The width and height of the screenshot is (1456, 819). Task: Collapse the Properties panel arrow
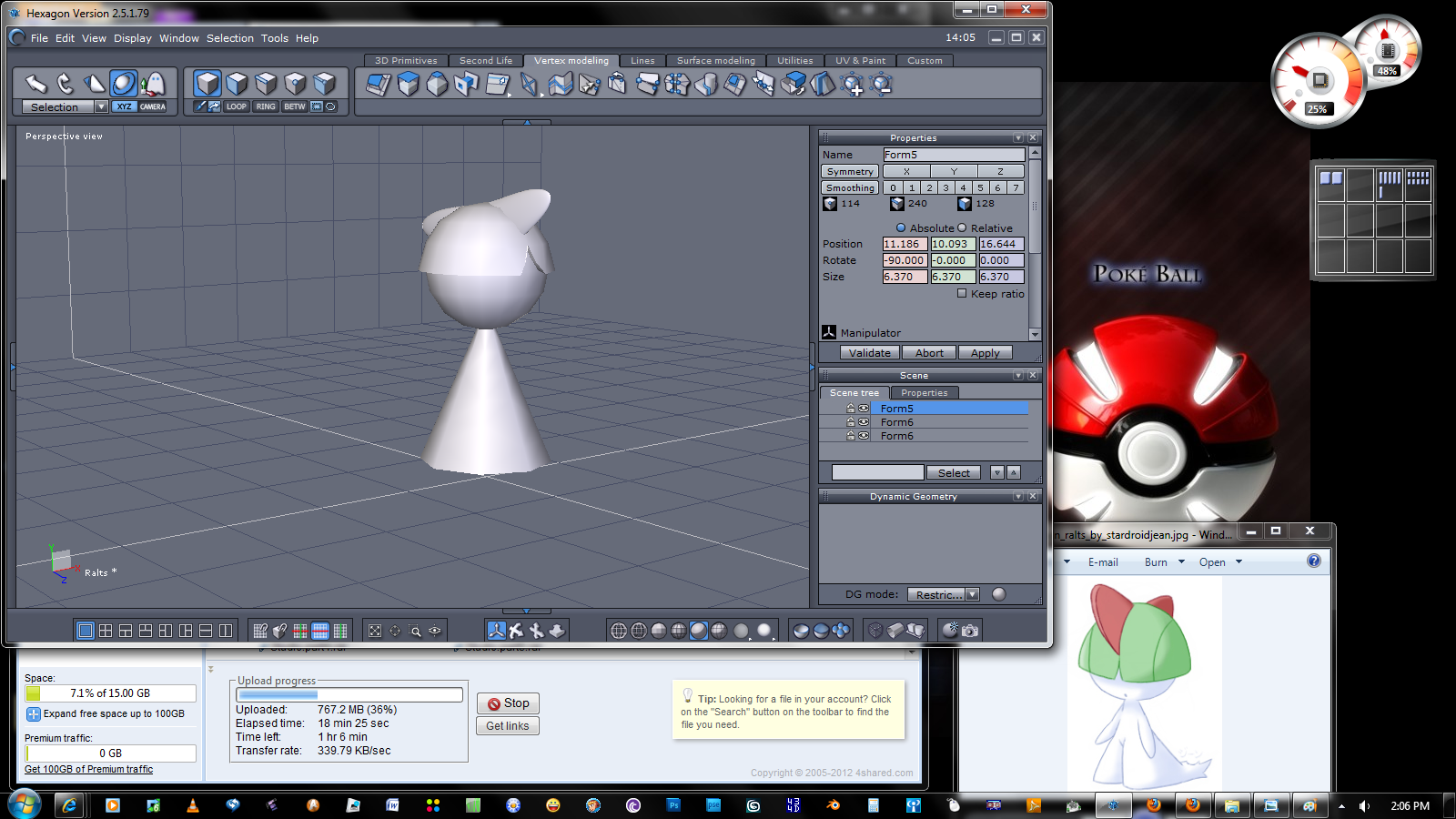click(x=1018, y=138)
